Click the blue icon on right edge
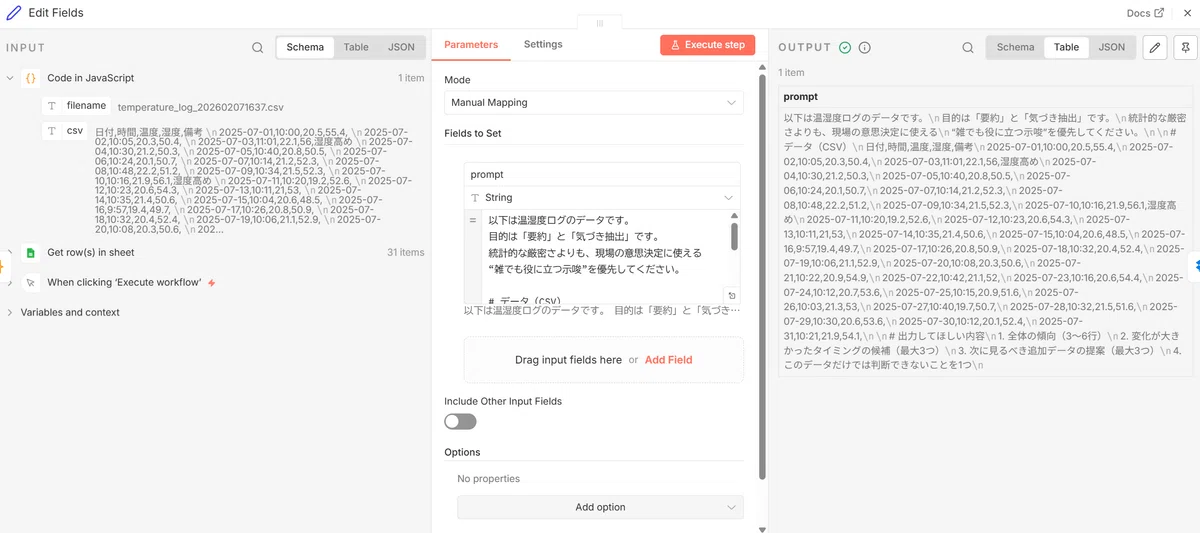Image resolution: width=1200 pixels, height=533 pixels. (1196, 264)
